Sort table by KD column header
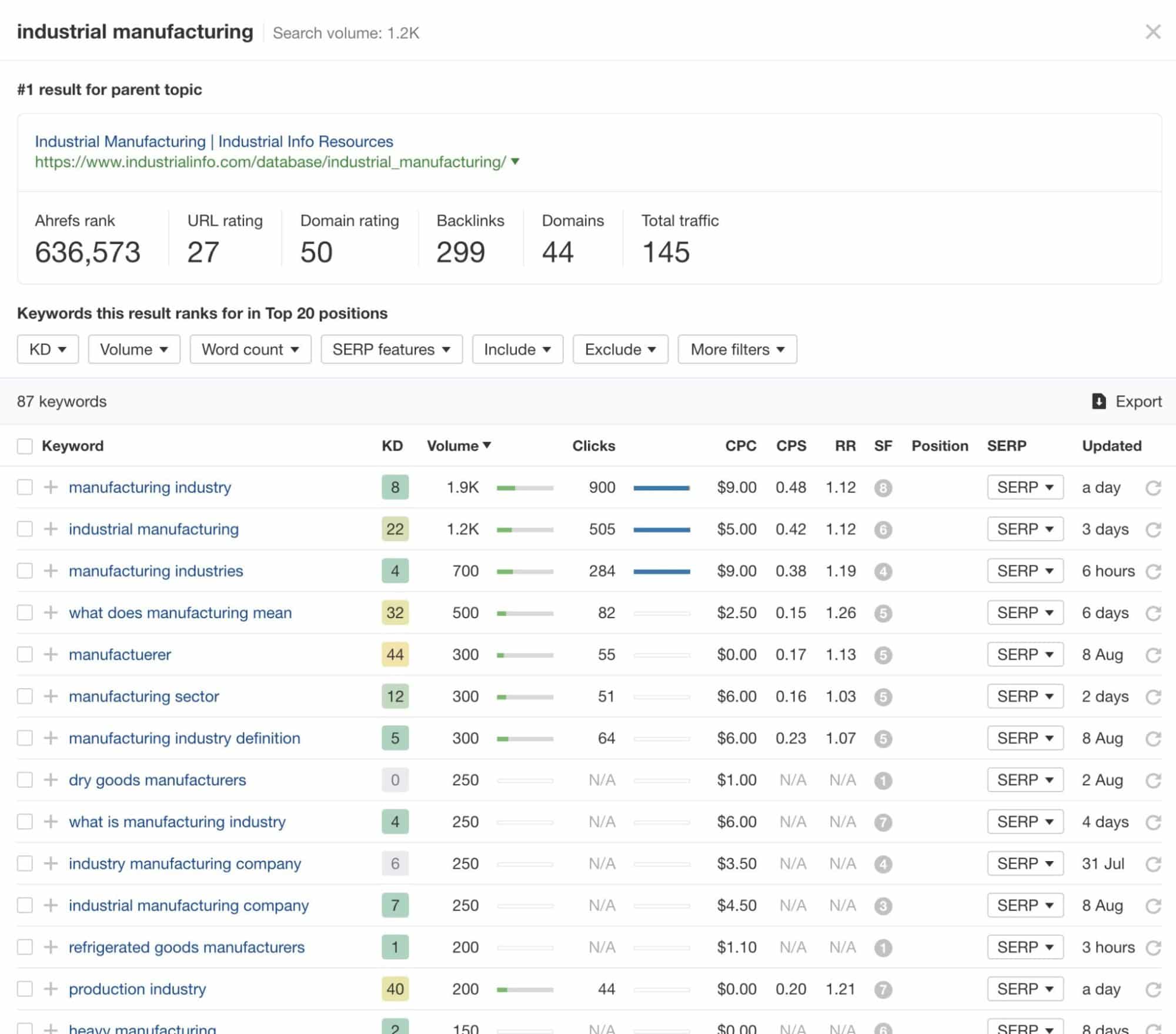The image size is (1176, 1034). [x=392, y=446]
